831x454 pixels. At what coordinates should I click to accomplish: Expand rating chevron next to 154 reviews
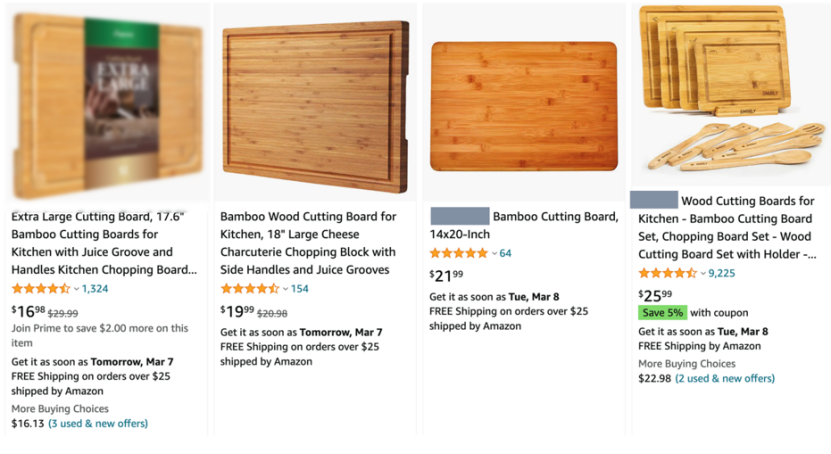[285, 289]
